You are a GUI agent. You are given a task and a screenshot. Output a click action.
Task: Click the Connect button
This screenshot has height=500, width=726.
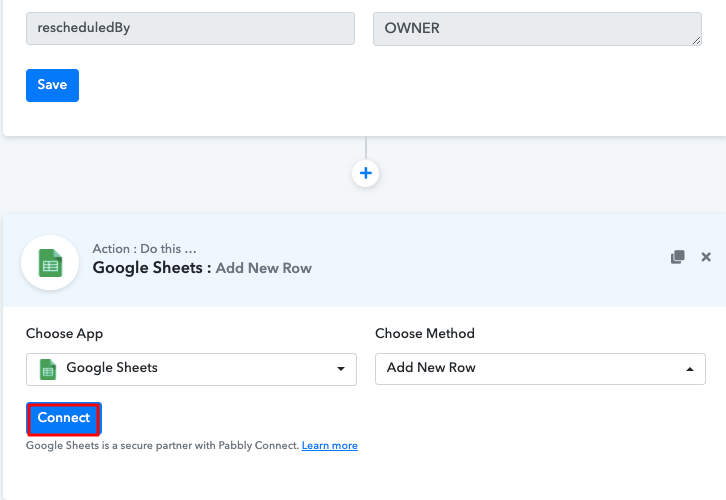[x=63, y=419]
